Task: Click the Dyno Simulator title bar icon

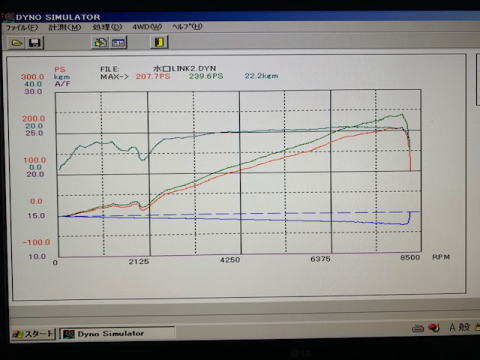Action: pos(9,17)
